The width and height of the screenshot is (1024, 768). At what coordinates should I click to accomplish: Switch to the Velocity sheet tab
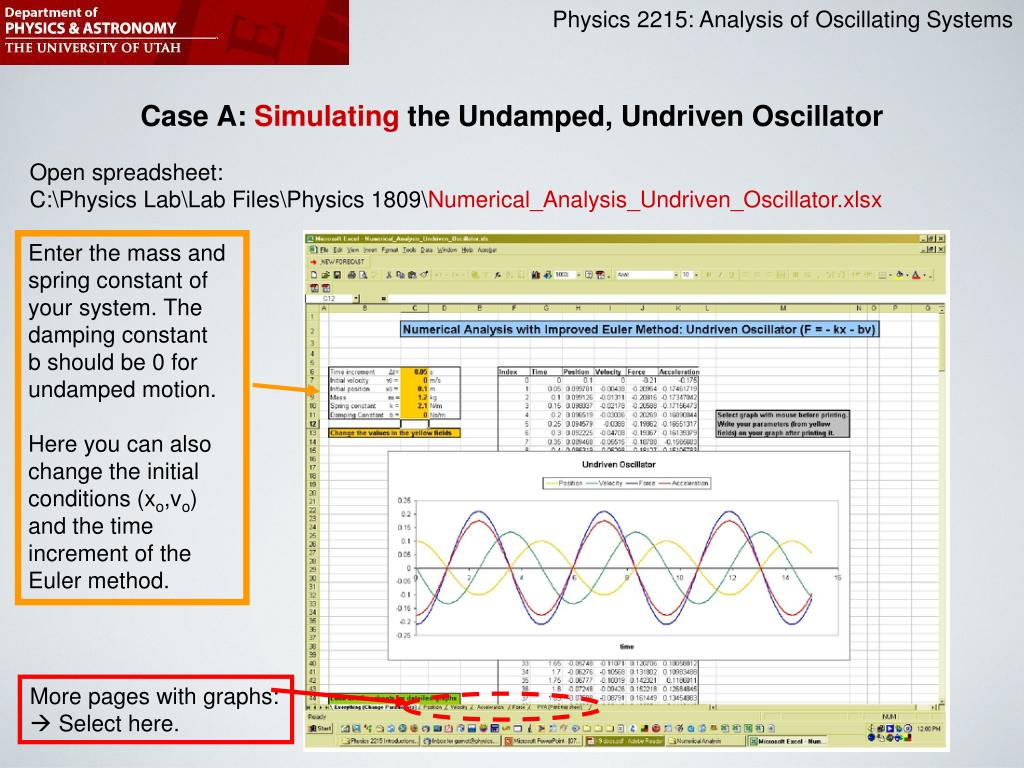click(458, 707)
